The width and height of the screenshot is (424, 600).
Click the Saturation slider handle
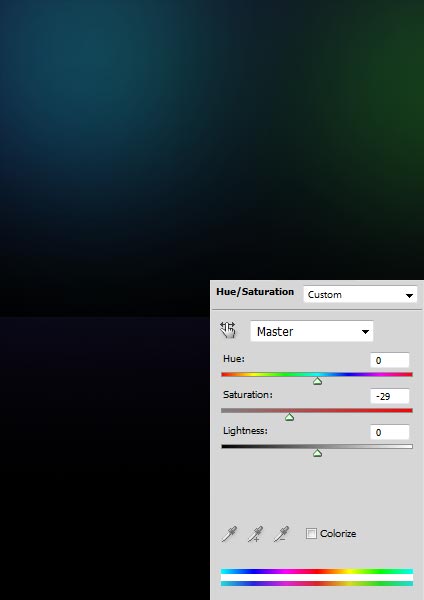tap(290, 417)
